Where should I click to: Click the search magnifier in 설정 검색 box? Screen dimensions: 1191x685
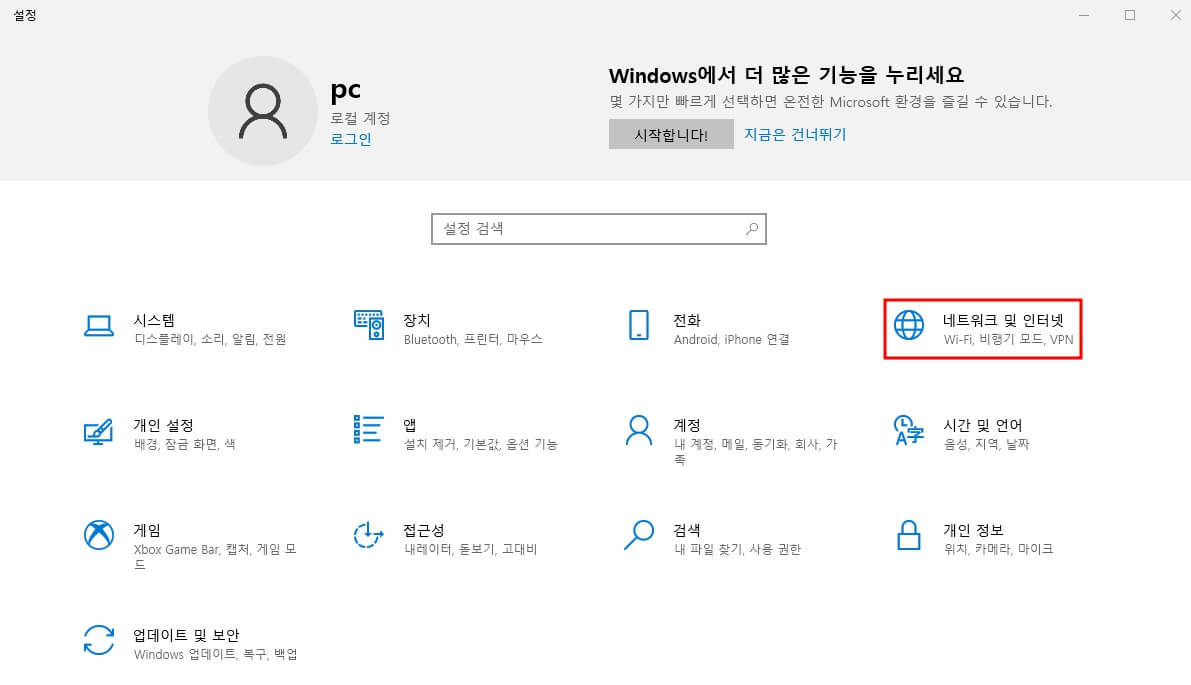click(x=752, y=229)
